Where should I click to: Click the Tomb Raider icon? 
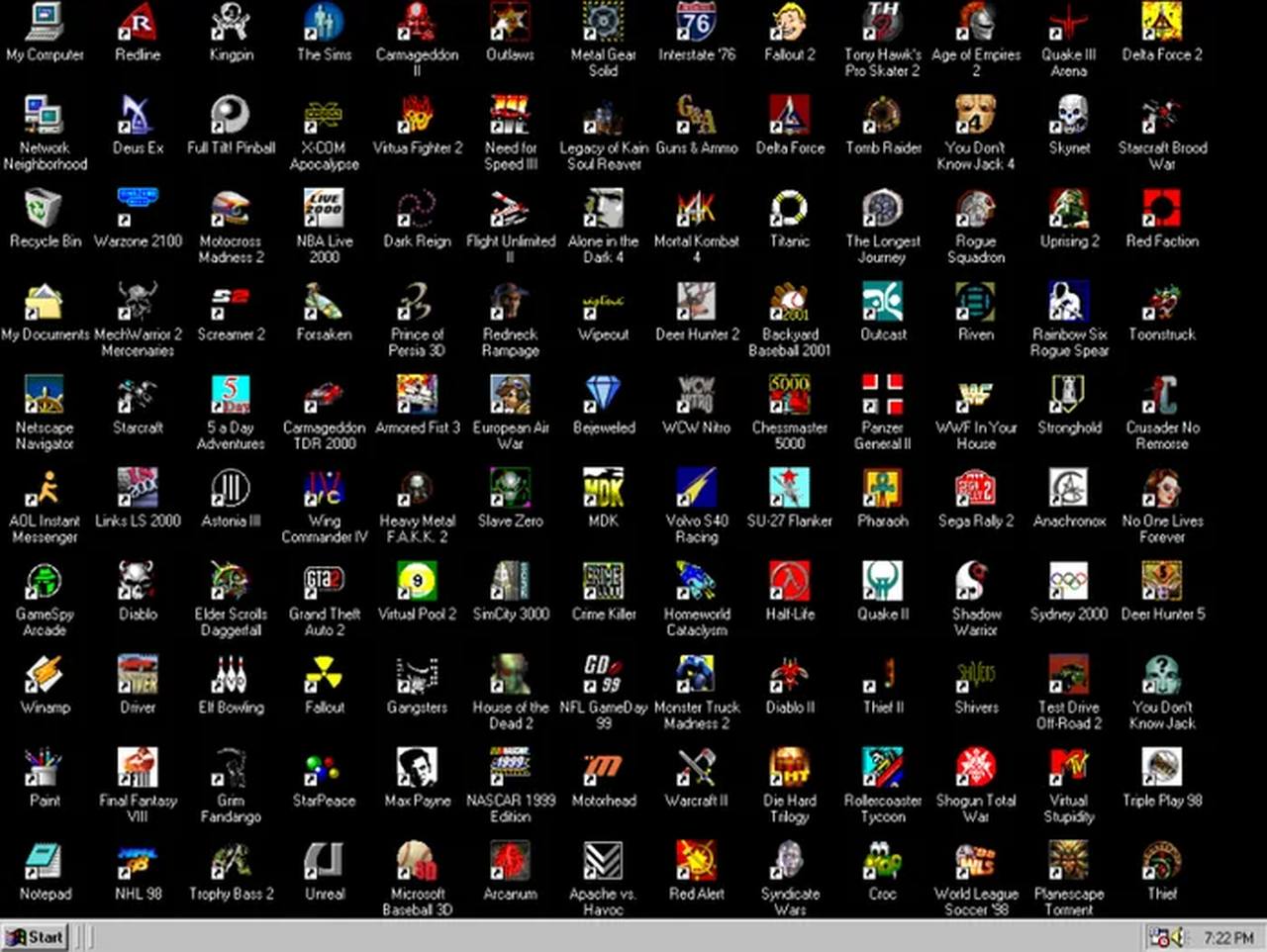[x=882, y=115]
